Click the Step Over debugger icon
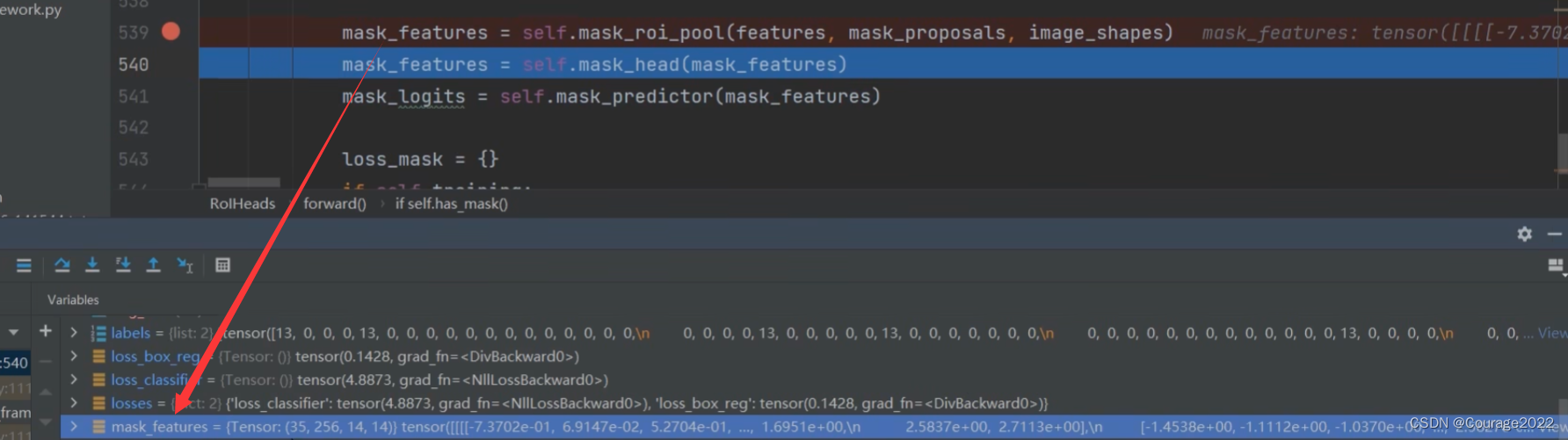Image resolution: width=1568 pixels, height=440 pixels. click(62, 264)
